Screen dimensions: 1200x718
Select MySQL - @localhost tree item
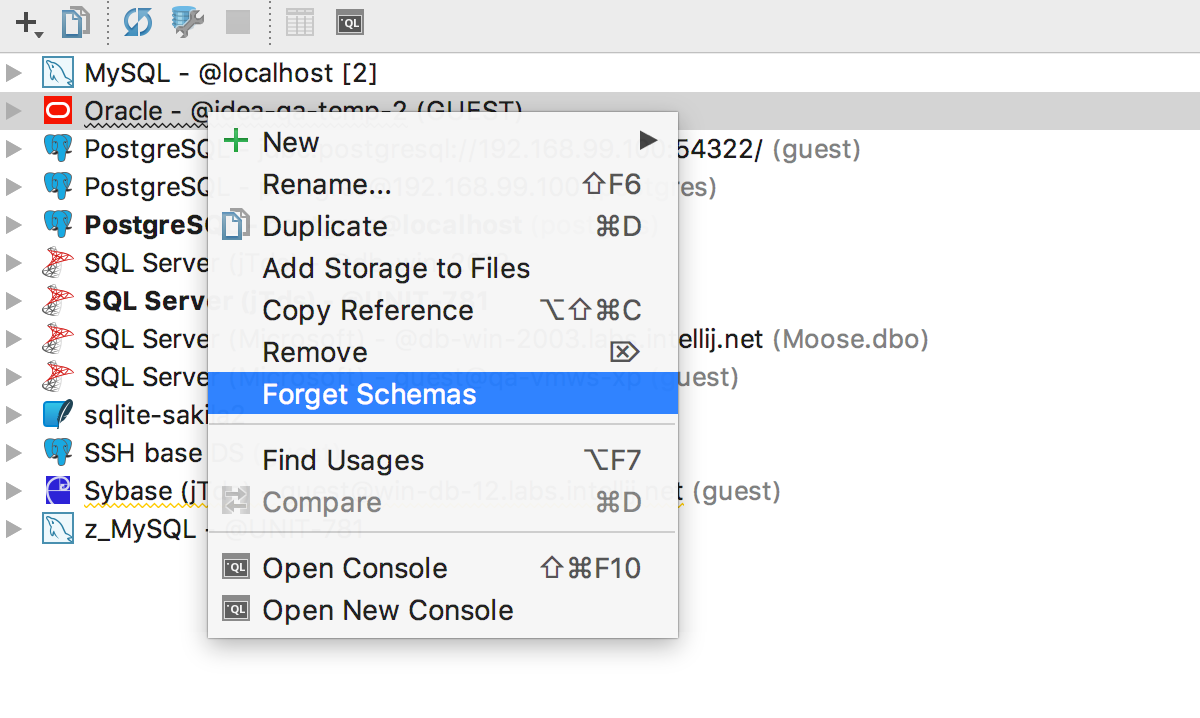pos(230,73)
